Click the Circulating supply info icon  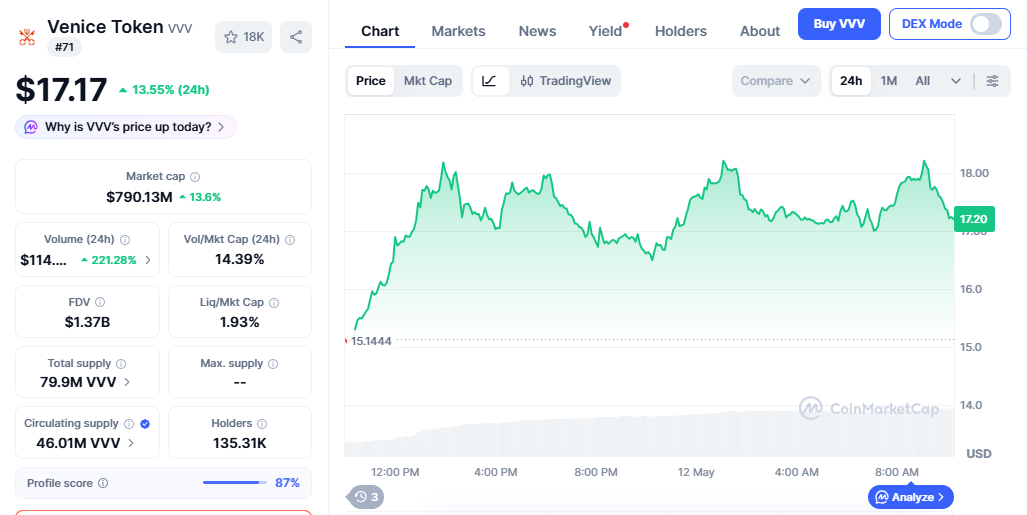pos(129,424)
